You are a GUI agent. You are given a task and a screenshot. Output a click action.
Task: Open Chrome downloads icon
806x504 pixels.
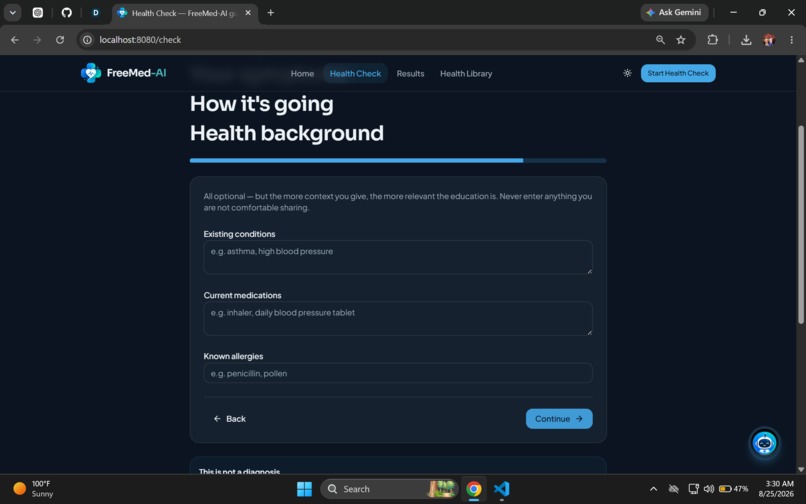click(x=746, y=40)
